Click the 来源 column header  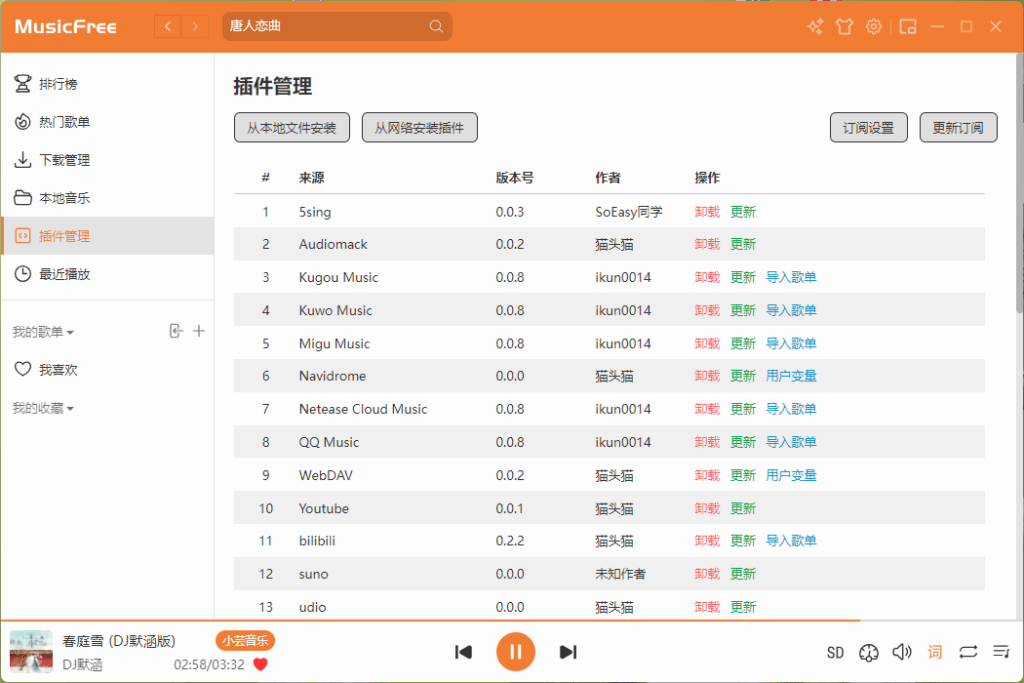(312, 178)
